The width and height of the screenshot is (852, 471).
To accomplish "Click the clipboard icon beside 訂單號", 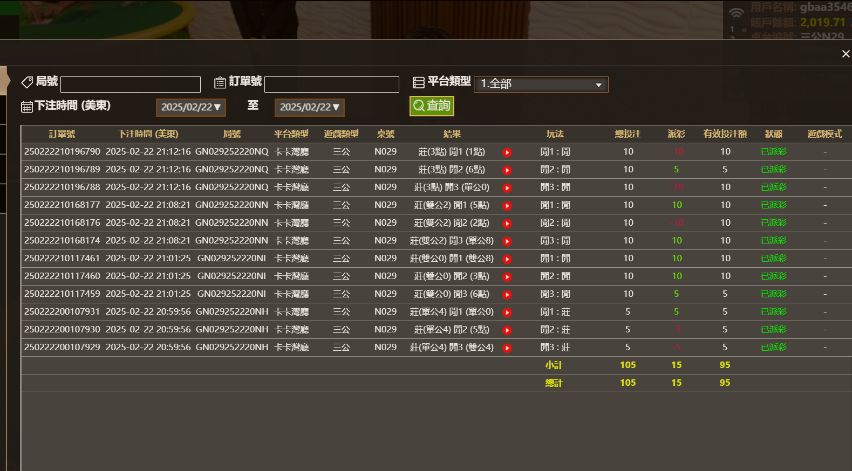I will (220, 82).
